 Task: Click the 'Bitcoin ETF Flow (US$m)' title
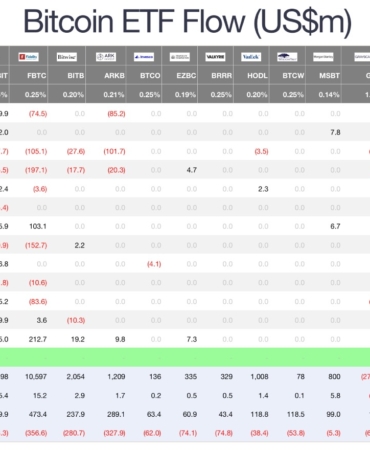coord(187,22)
